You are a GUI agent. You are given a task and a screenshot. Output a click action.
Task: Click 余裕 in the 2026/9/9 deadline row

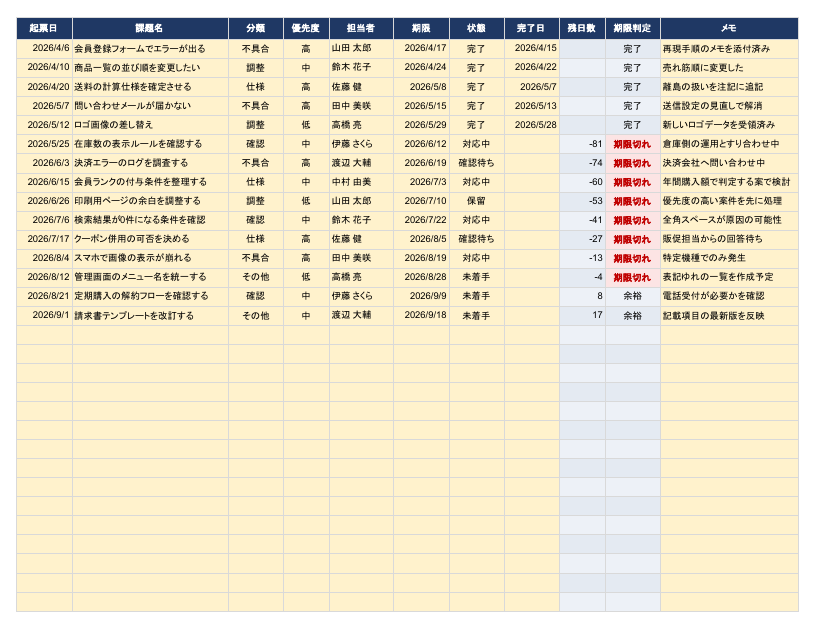click(633, 296)
